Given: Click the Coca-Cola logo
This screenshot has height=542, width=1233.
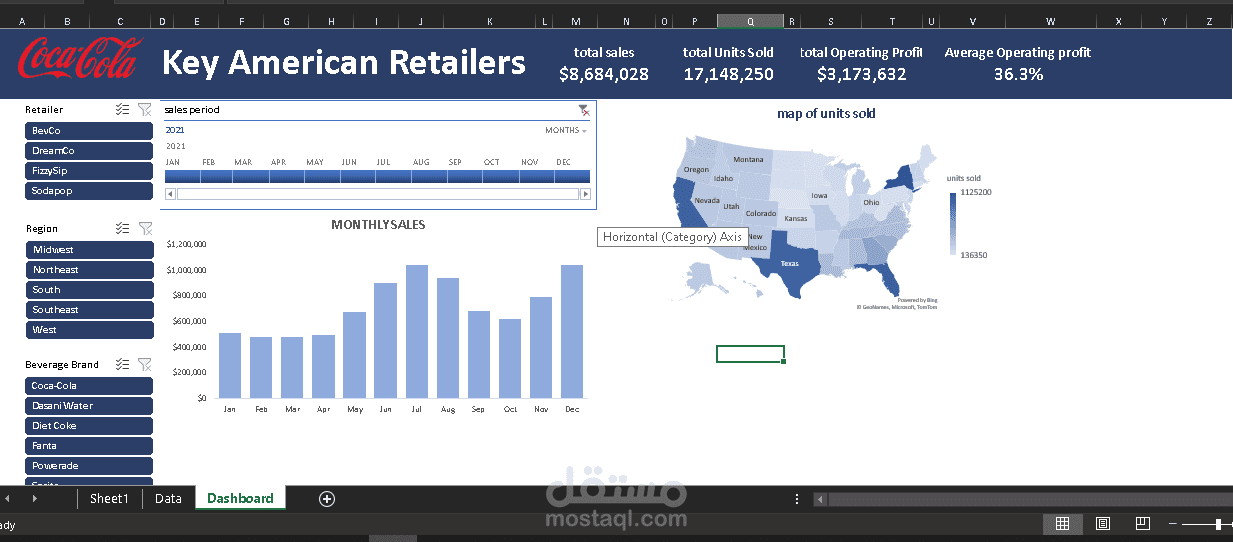Looking at the screenshot, I should 80,59.
